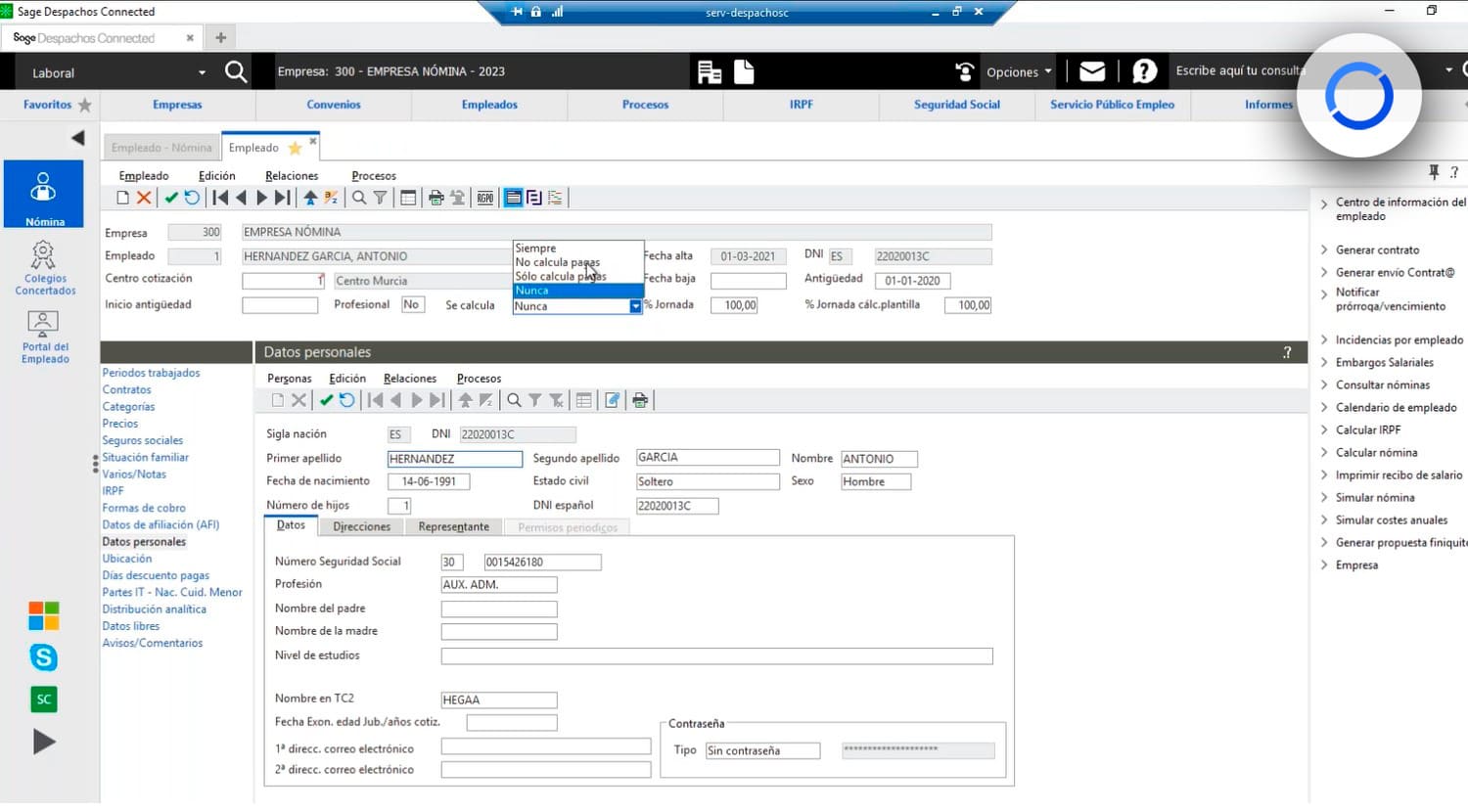Click the search magnifier in the top bar
The image size is (1468, 812).
(x=235, y=71)
